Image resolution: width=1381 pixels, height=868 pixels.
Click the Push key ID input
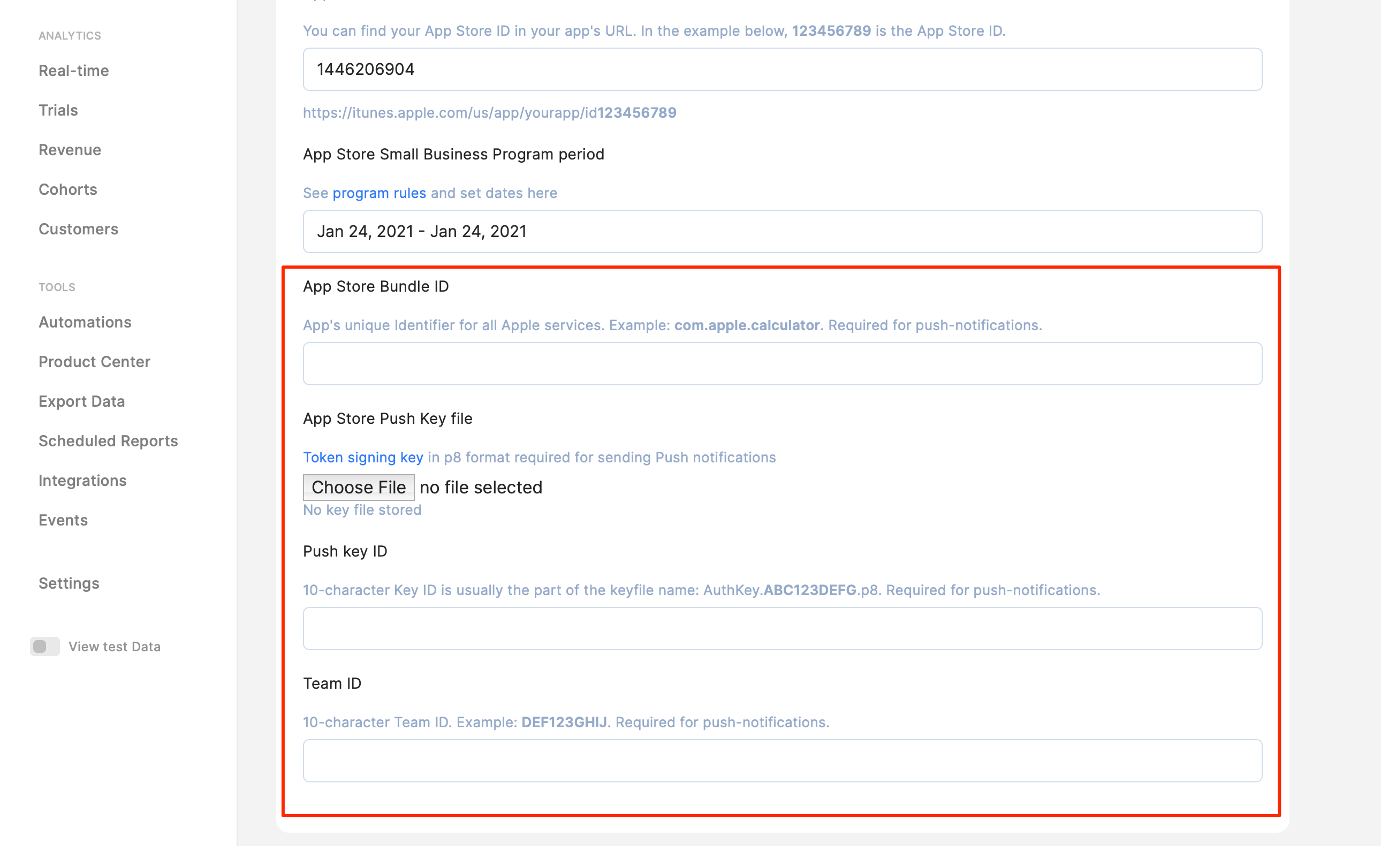(781, 628)
